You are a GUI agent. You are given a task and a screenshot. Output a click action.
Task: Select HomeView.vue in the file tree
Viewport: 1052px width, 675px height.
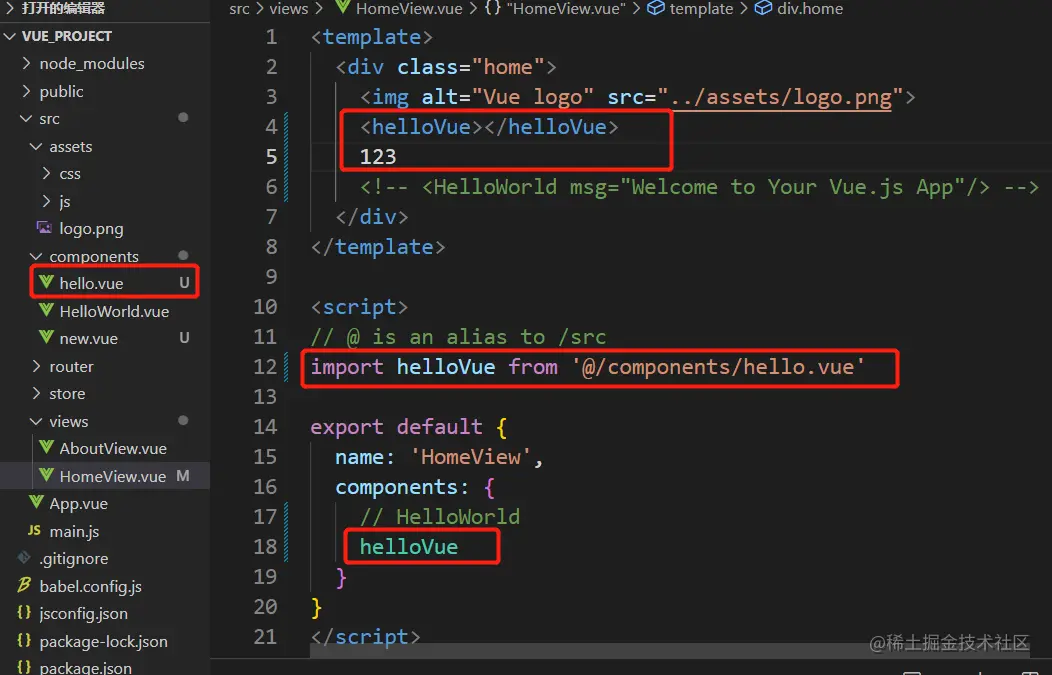pyautogui.click(x=113, y=476)
